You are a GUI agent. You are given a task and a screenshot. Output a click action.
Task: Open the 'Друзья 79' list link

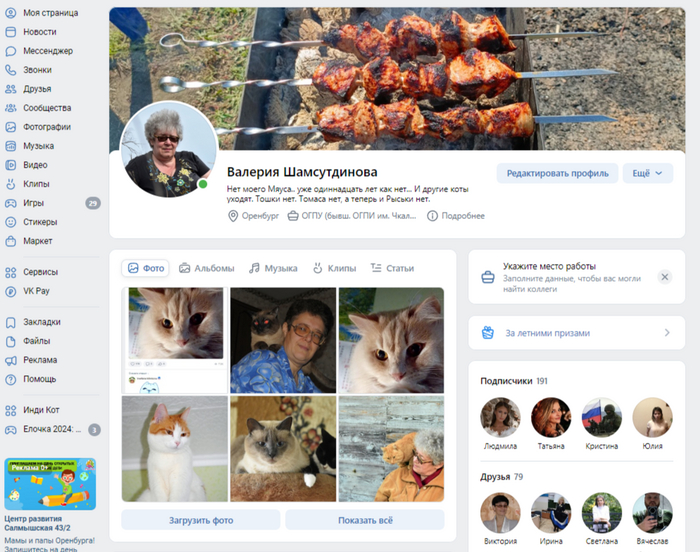501,477
